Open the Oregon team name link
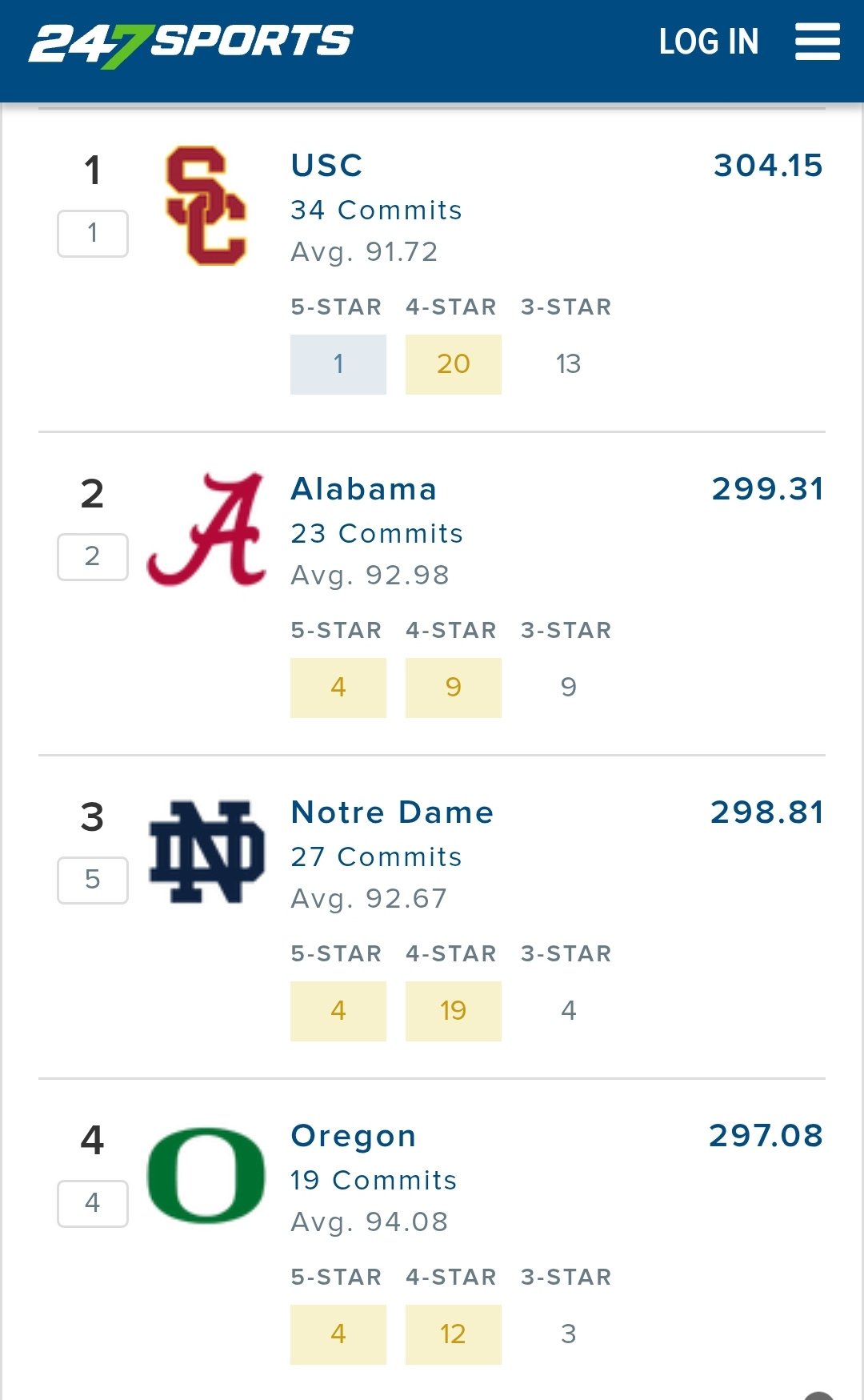The height and width of the screenshot is (1400, 864). tap(354, 1136)
